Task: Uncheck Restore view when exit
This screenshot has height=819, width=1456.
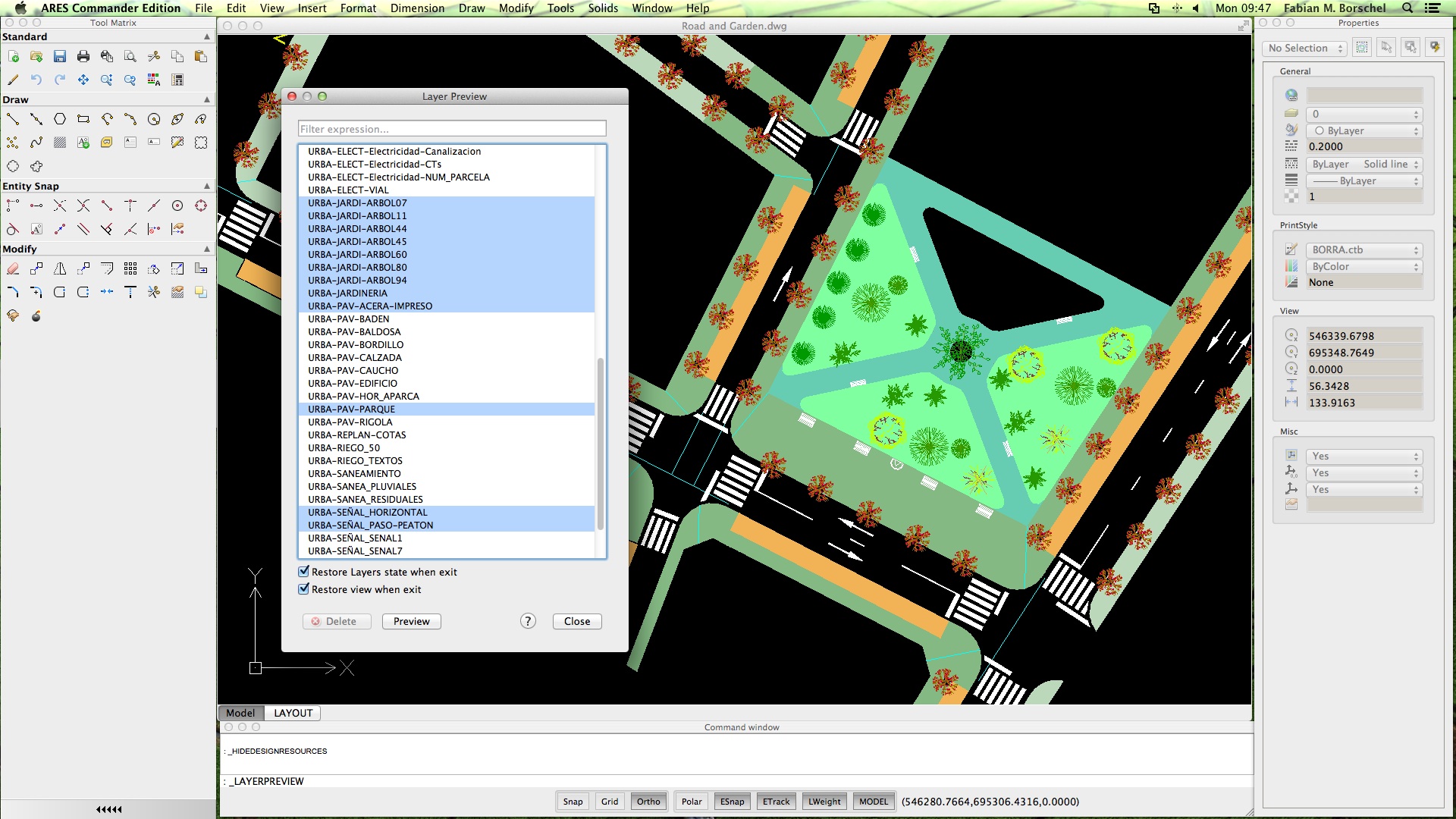Action: (304, 589)
